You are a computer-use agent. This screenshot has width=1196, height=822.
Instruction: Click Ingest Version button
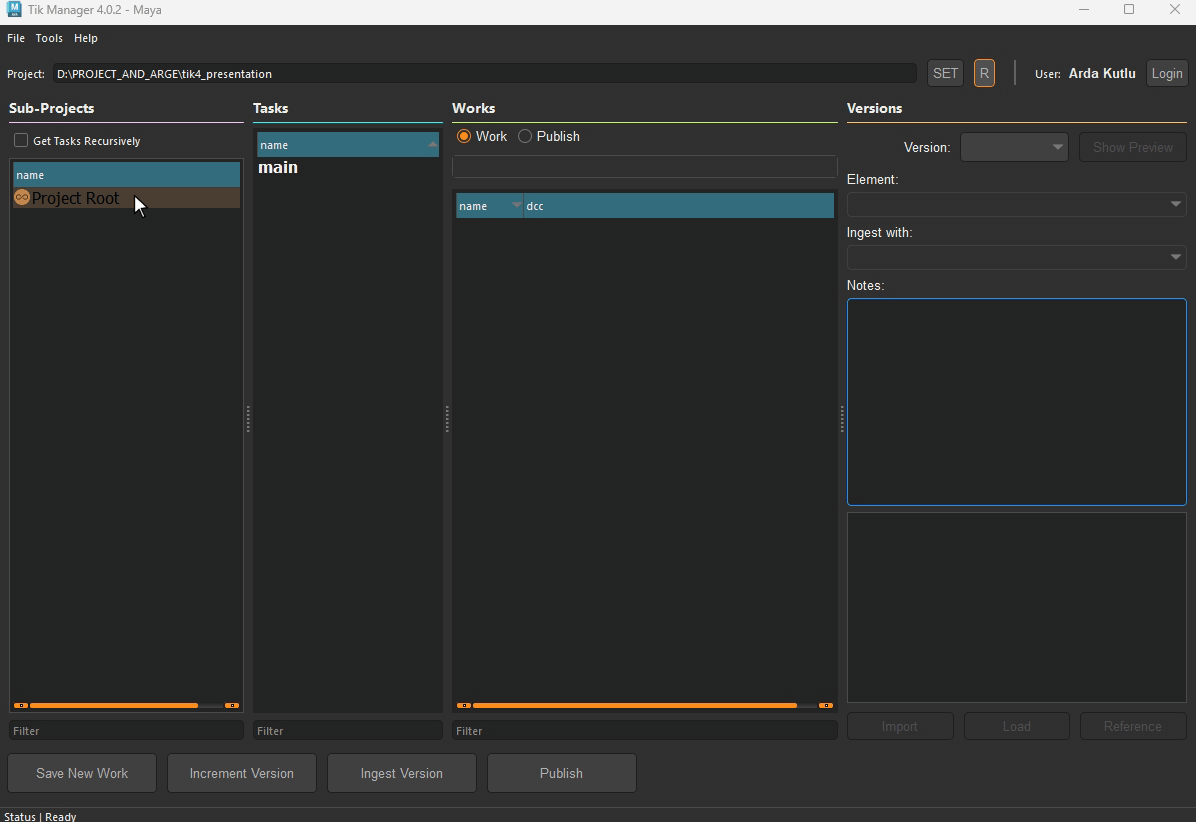(x=402, y=773)
